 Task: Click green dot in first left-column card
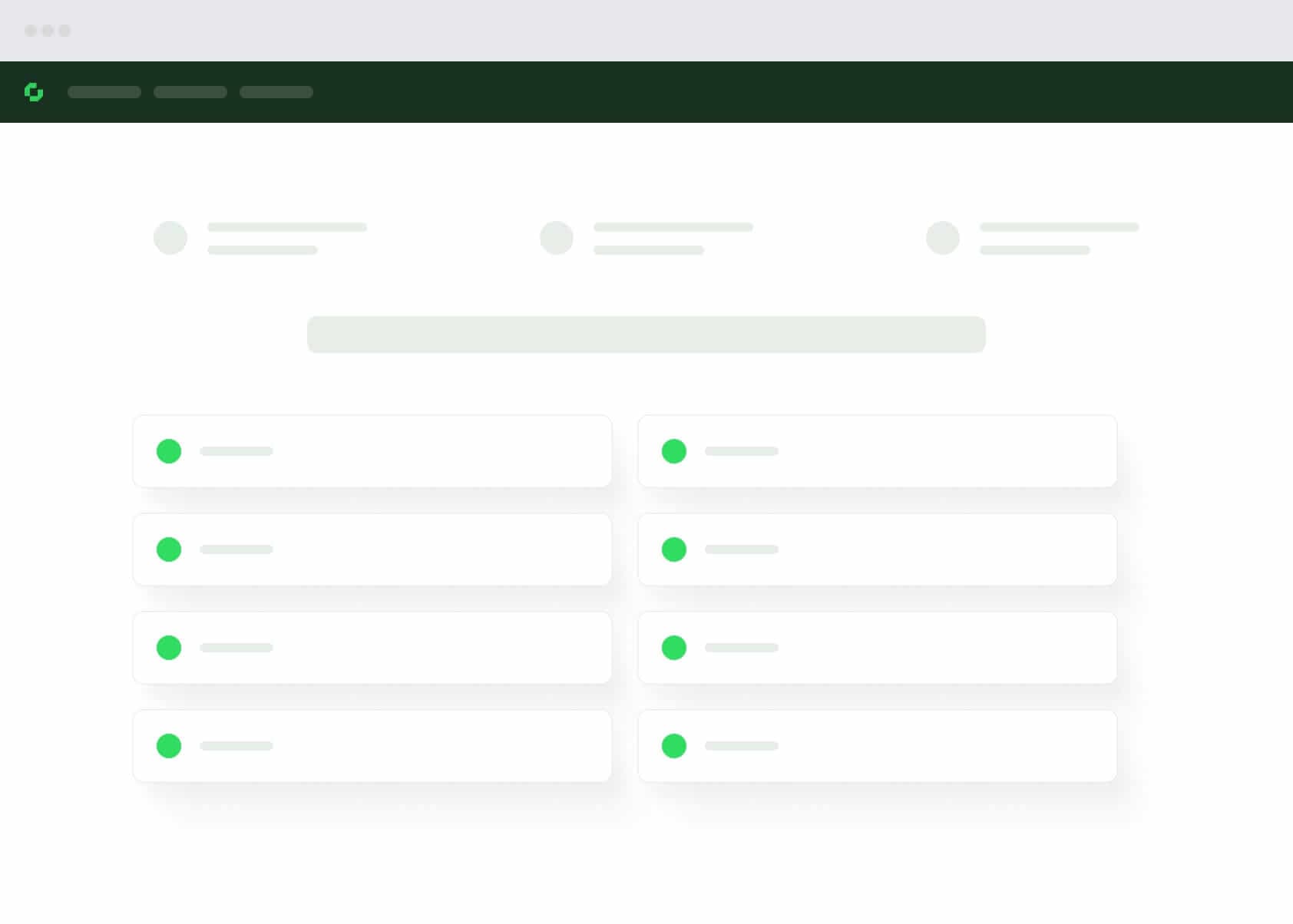(x=169, y=451)
